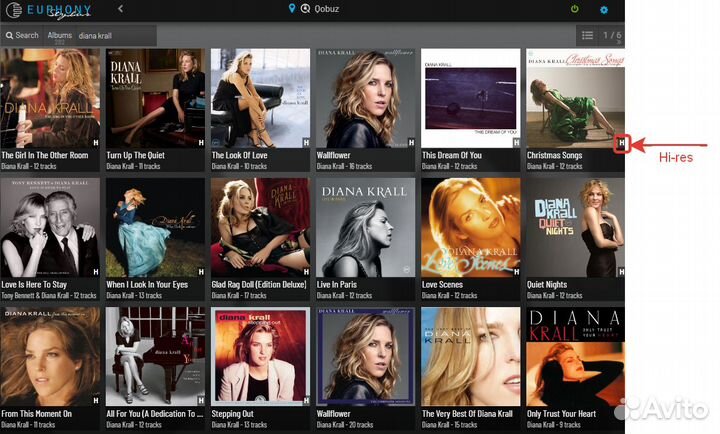Click Hi-res badge on 16-track Wallflower
720x434 pixels.
(x=411, y=143)
